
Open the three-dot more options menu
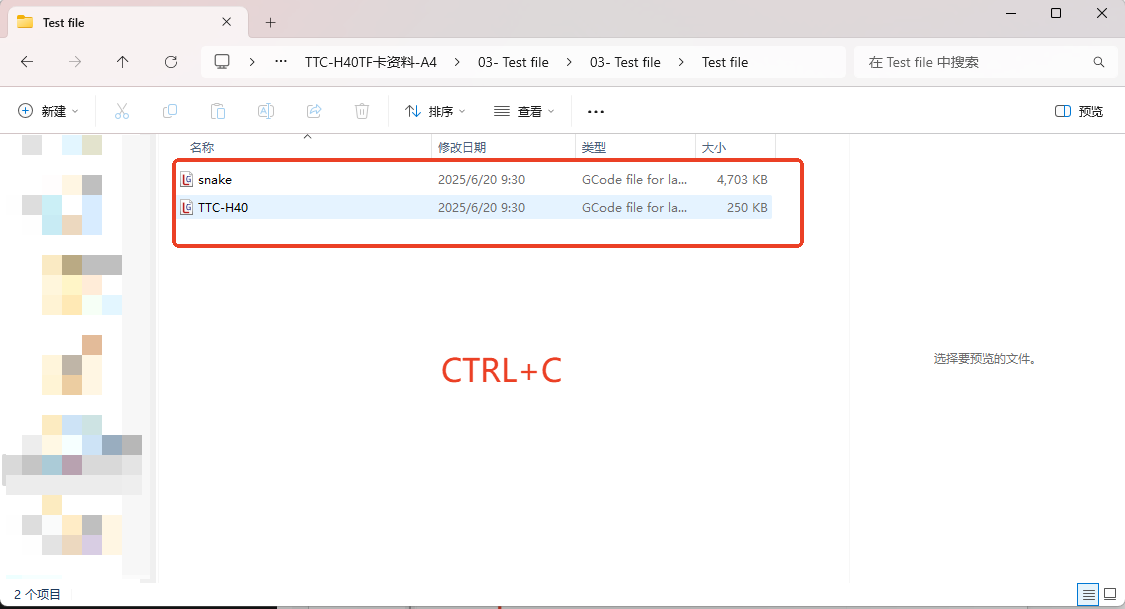click(596, 111)
